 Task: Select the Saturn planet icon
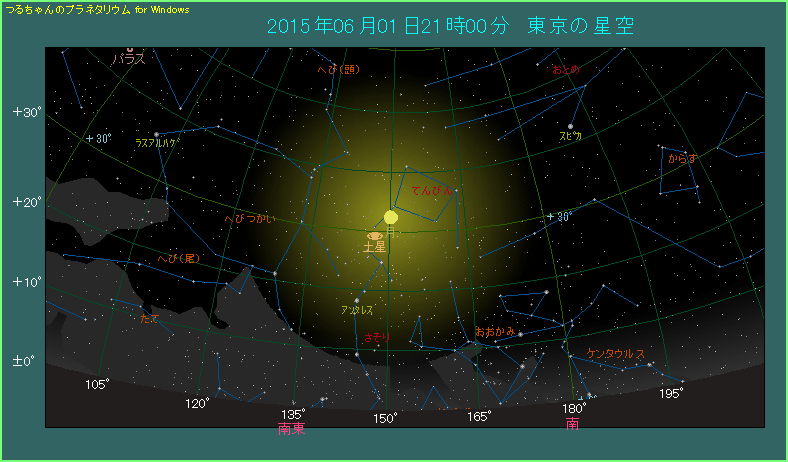pos(375,236)
